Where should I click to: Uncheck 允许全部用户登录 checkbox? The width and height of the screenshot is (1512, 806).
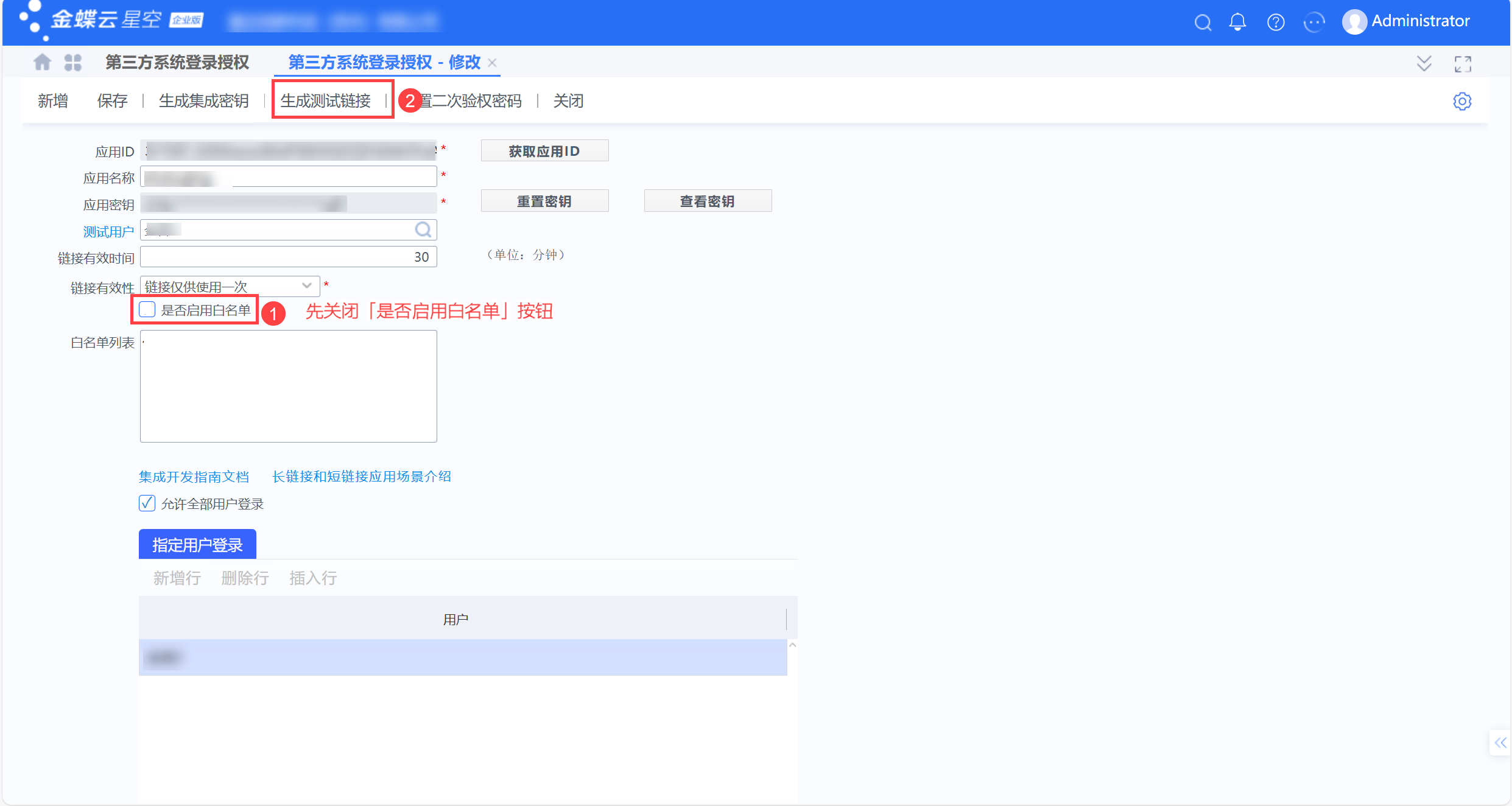147,503
